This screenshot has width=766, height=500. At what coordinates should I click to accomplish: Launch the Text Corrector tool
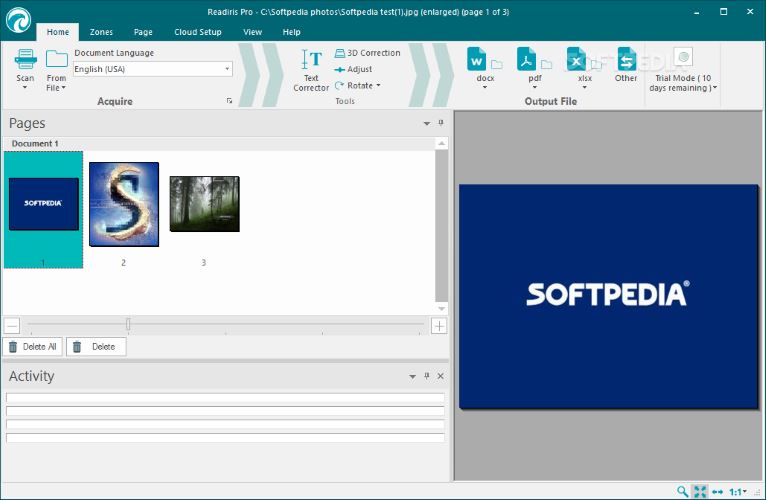pos(311,70)
